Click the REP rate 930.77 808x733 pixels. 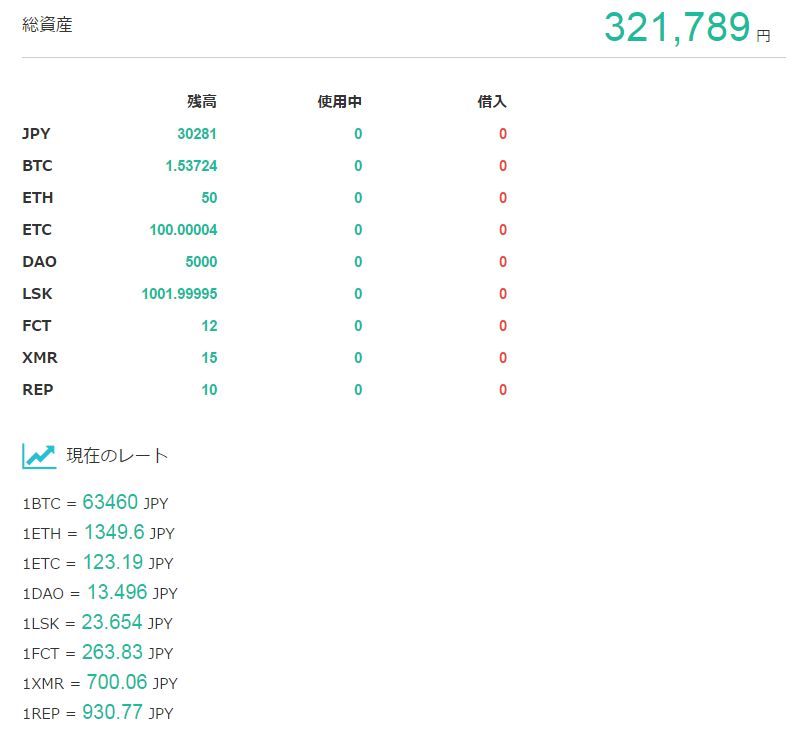(x=112, y=712)
